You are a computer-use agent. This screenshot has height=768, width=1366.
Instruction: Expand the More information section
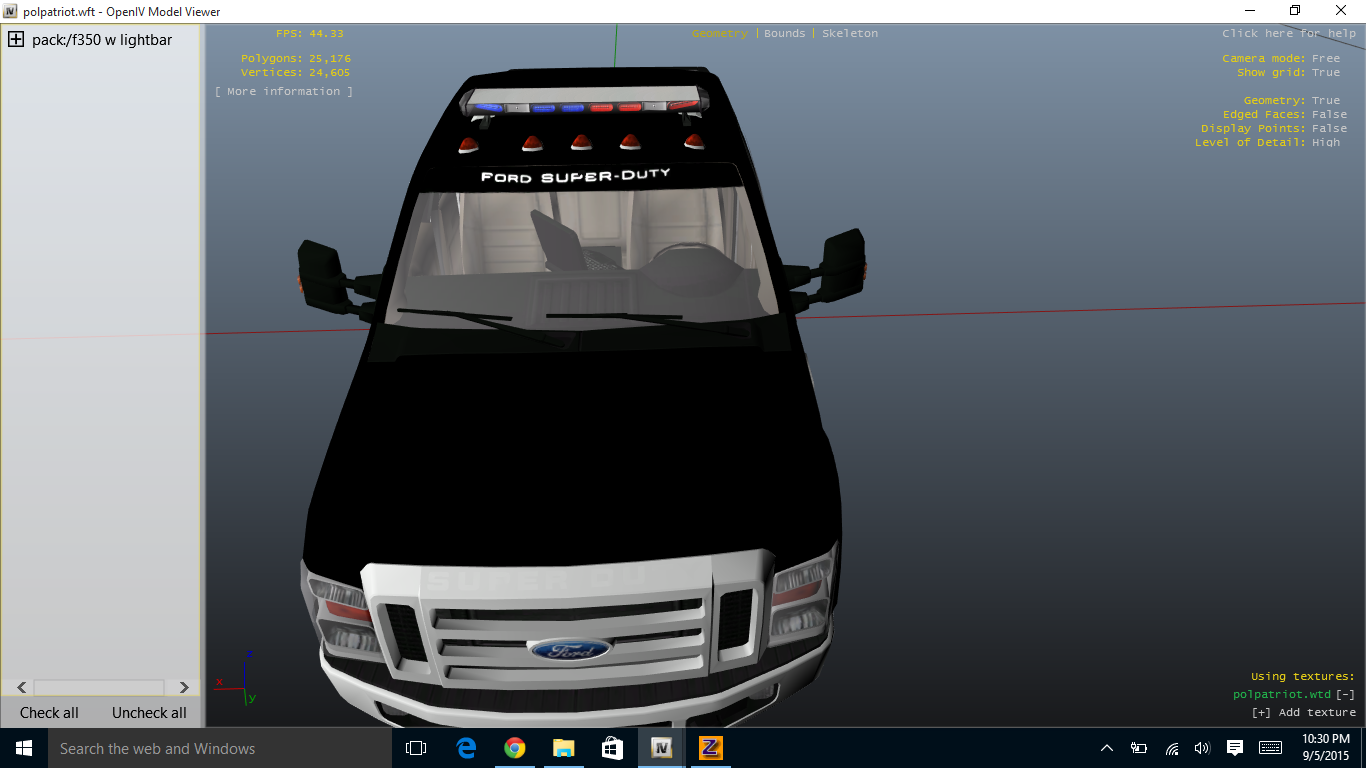pos(284,91)
